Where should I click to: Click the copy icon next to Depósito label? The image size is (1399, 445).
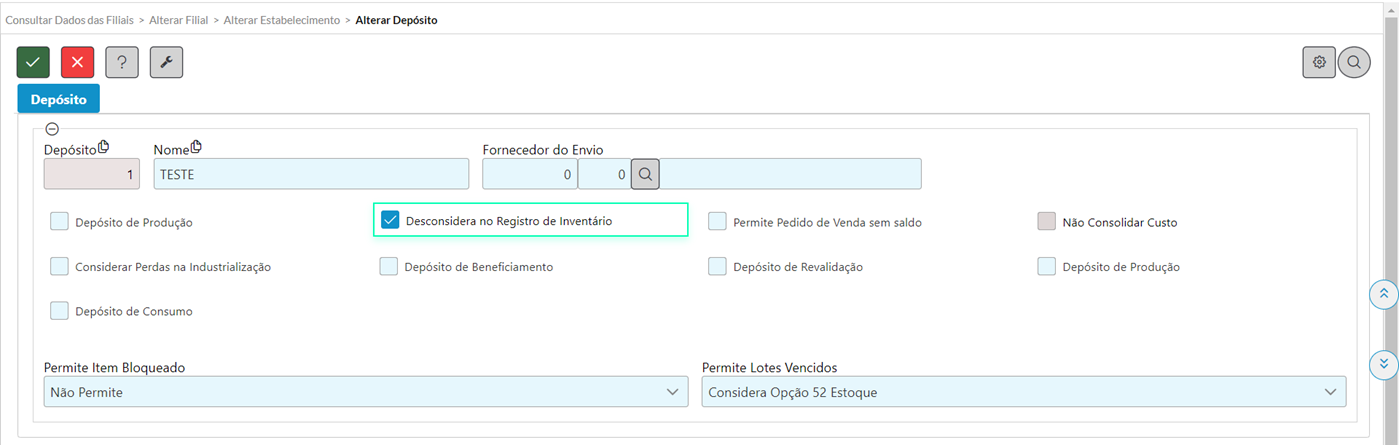pos(104,147)
